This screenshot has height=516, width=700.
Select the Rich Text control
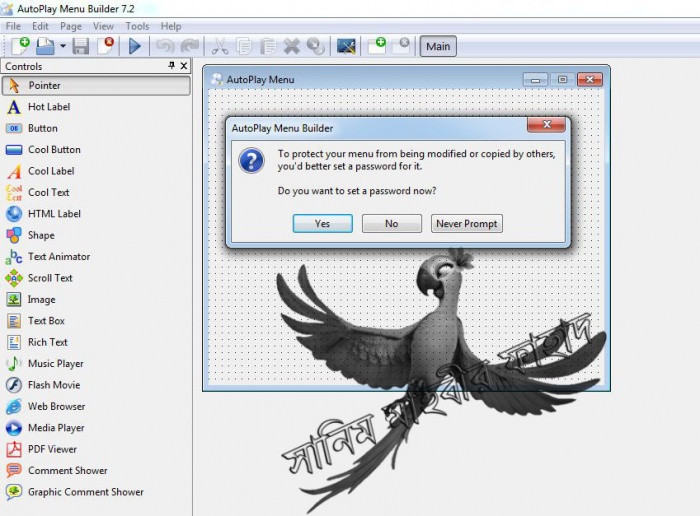96,342
